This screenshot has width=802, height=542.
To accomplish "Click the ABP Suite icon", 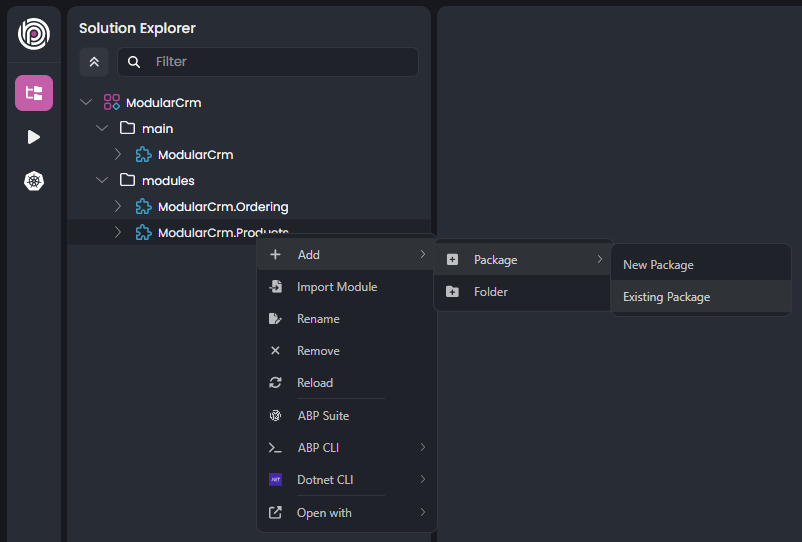I will 275,416.
